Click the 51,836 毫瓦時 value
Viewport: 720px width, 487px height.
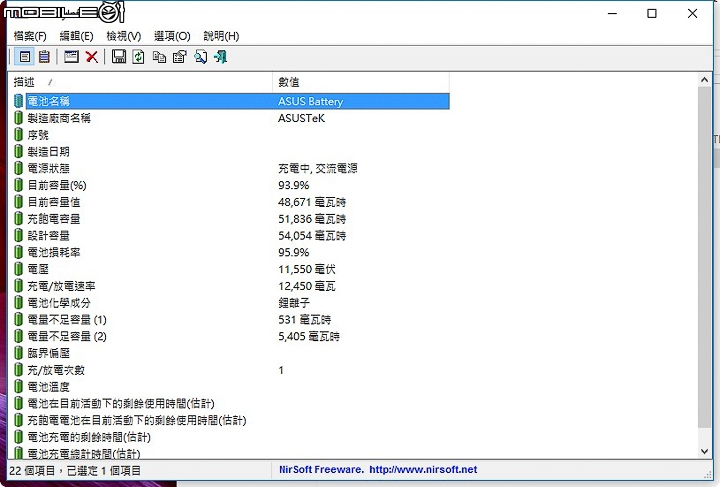tap(312, 219)
